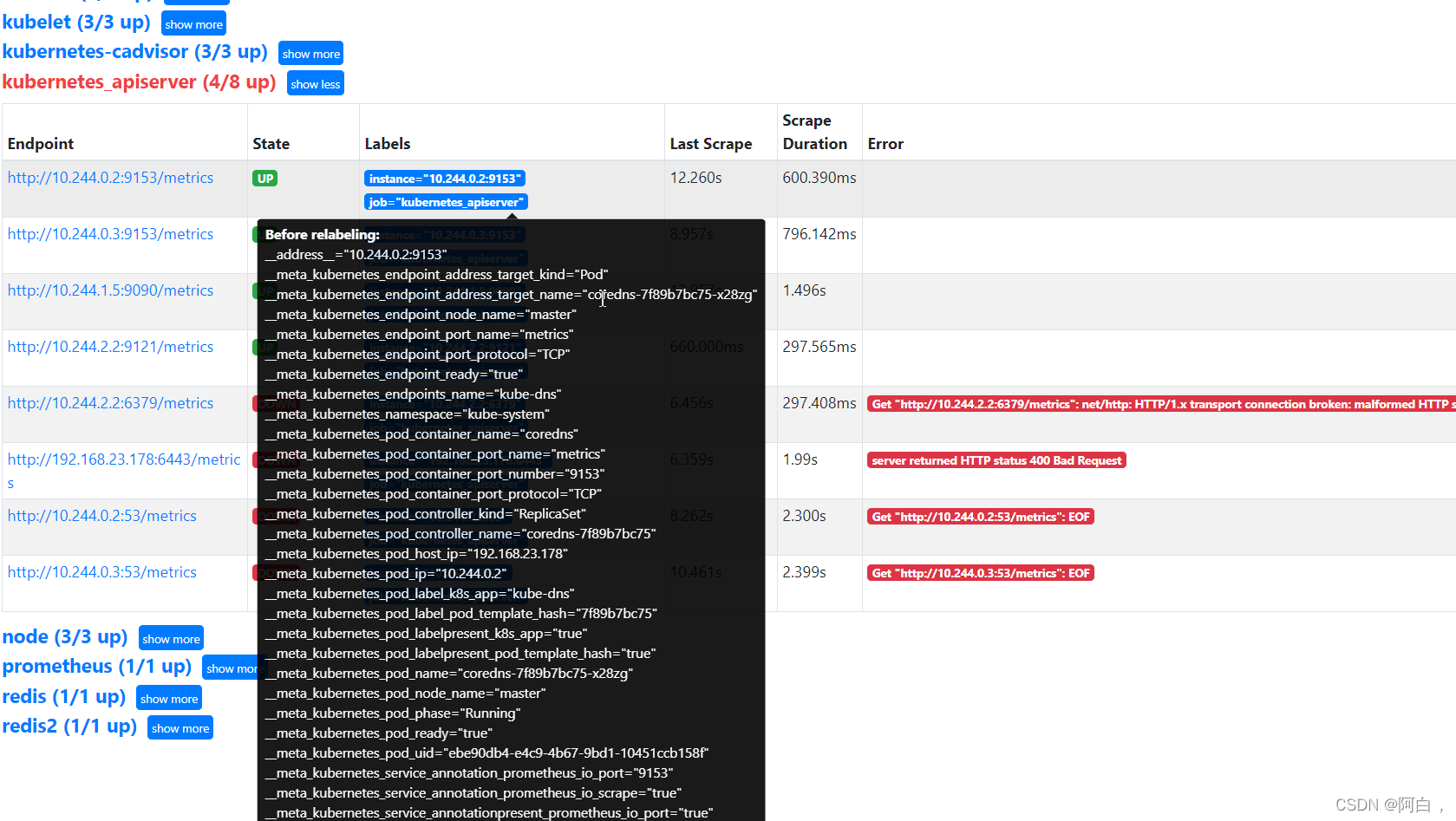Expand redis2 targets with show more
The image size is (1456, 821).
tap(180, 728)
